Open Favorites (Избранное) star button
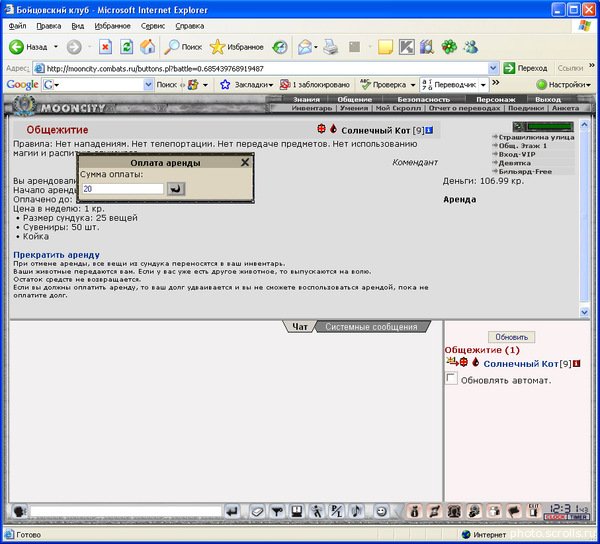The width and height of the screenshot is (600, 544). (x=237, y=47)
